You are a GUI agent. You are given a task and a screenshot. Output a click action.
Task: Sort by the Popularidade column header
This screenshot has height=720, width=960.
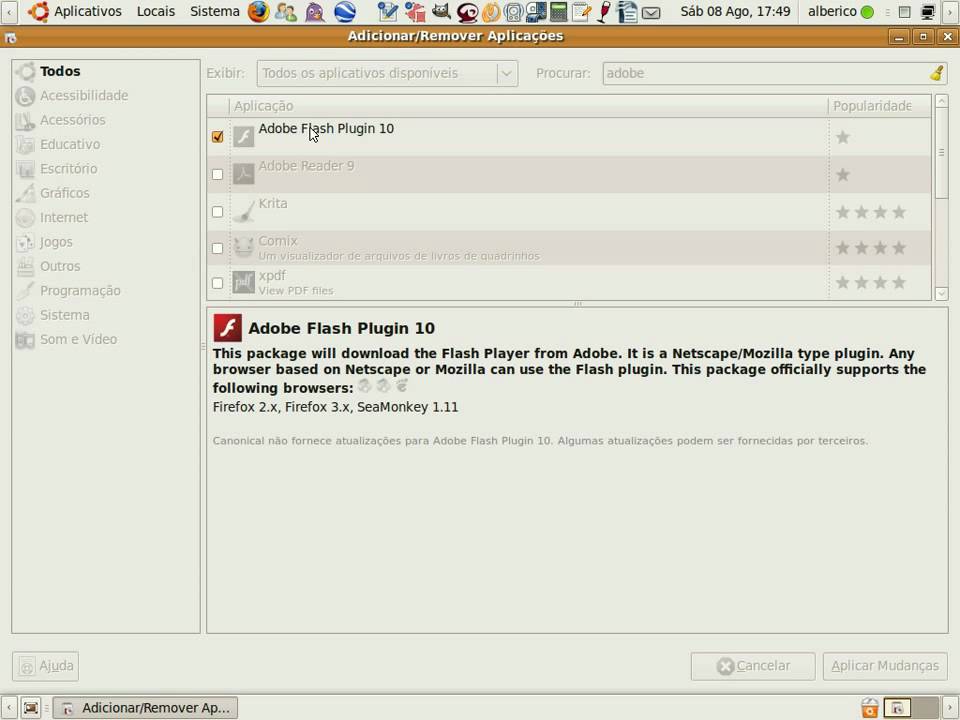[880, 106]
